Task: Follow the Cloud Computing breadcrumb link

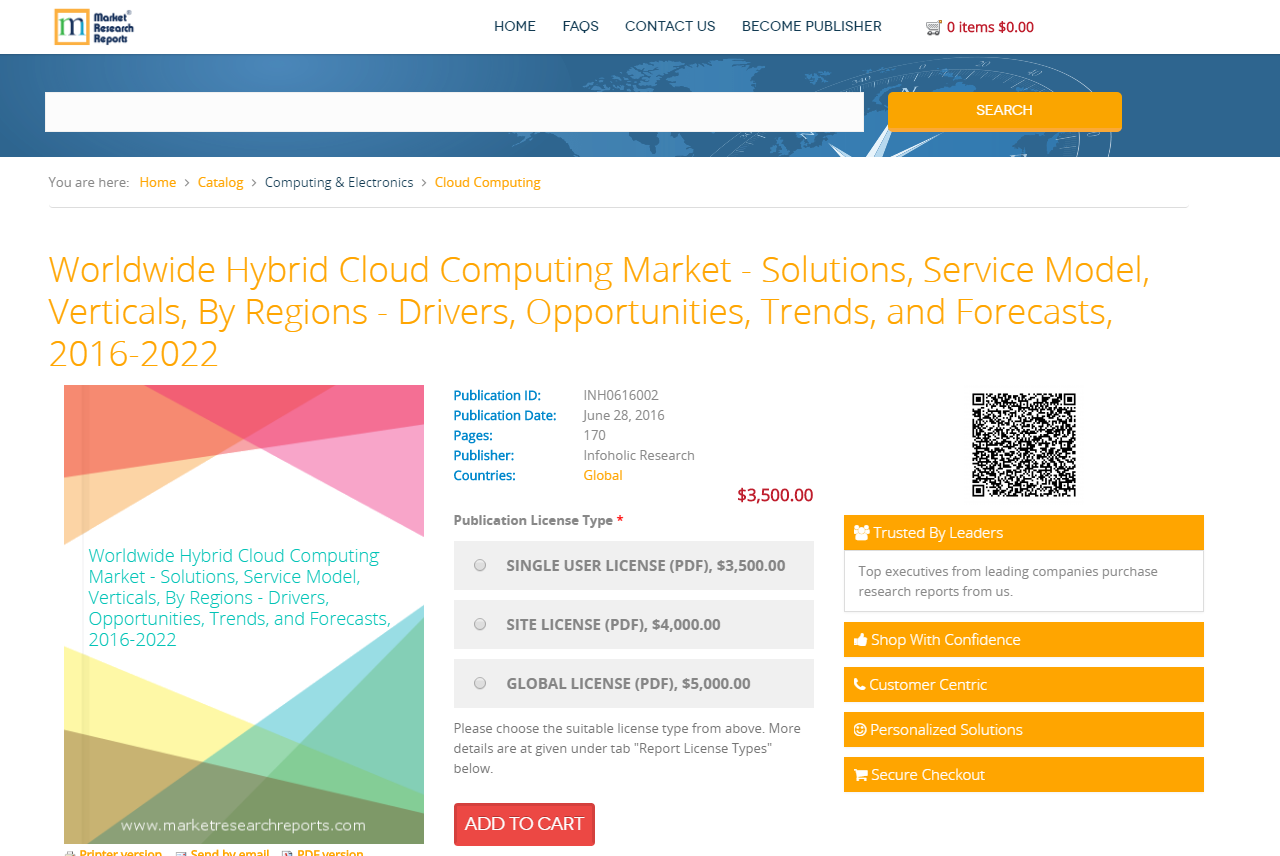Action: [488, 182]
